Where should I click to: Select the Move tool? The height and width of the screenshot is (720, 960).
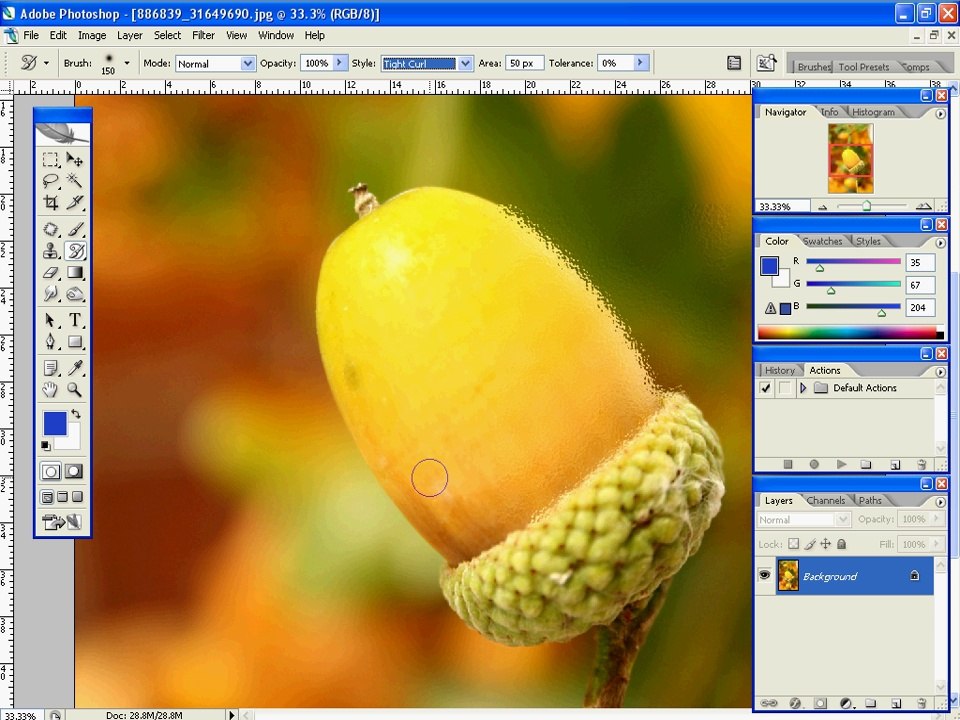75,160
